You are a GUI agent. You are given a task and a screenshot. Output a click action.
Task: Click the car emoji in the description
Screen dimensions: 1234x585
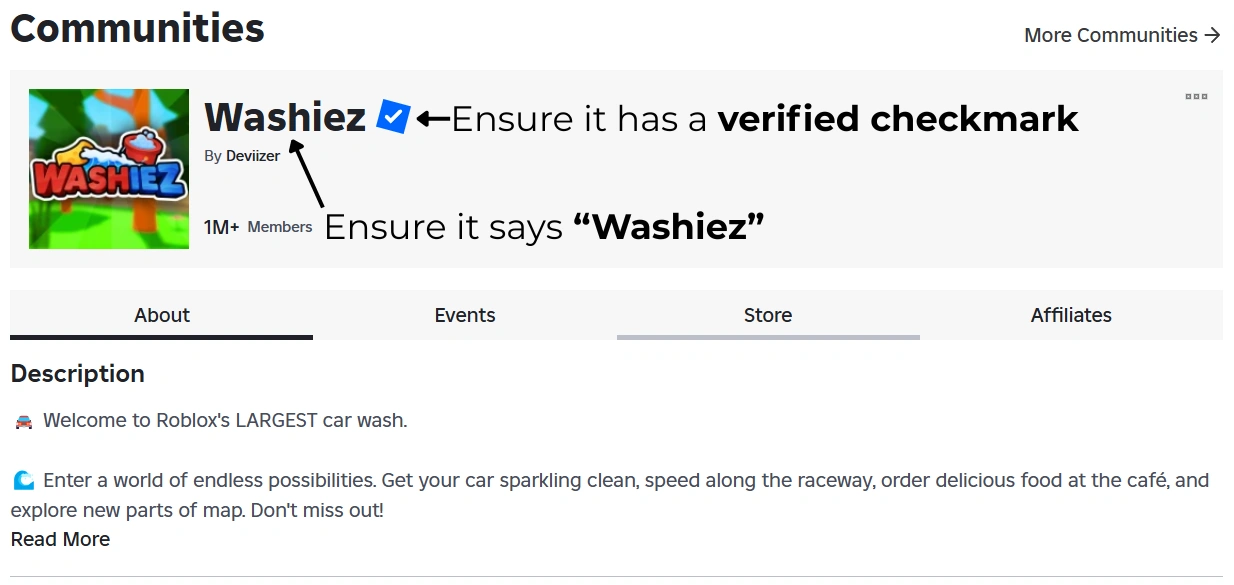click(24, 421)
